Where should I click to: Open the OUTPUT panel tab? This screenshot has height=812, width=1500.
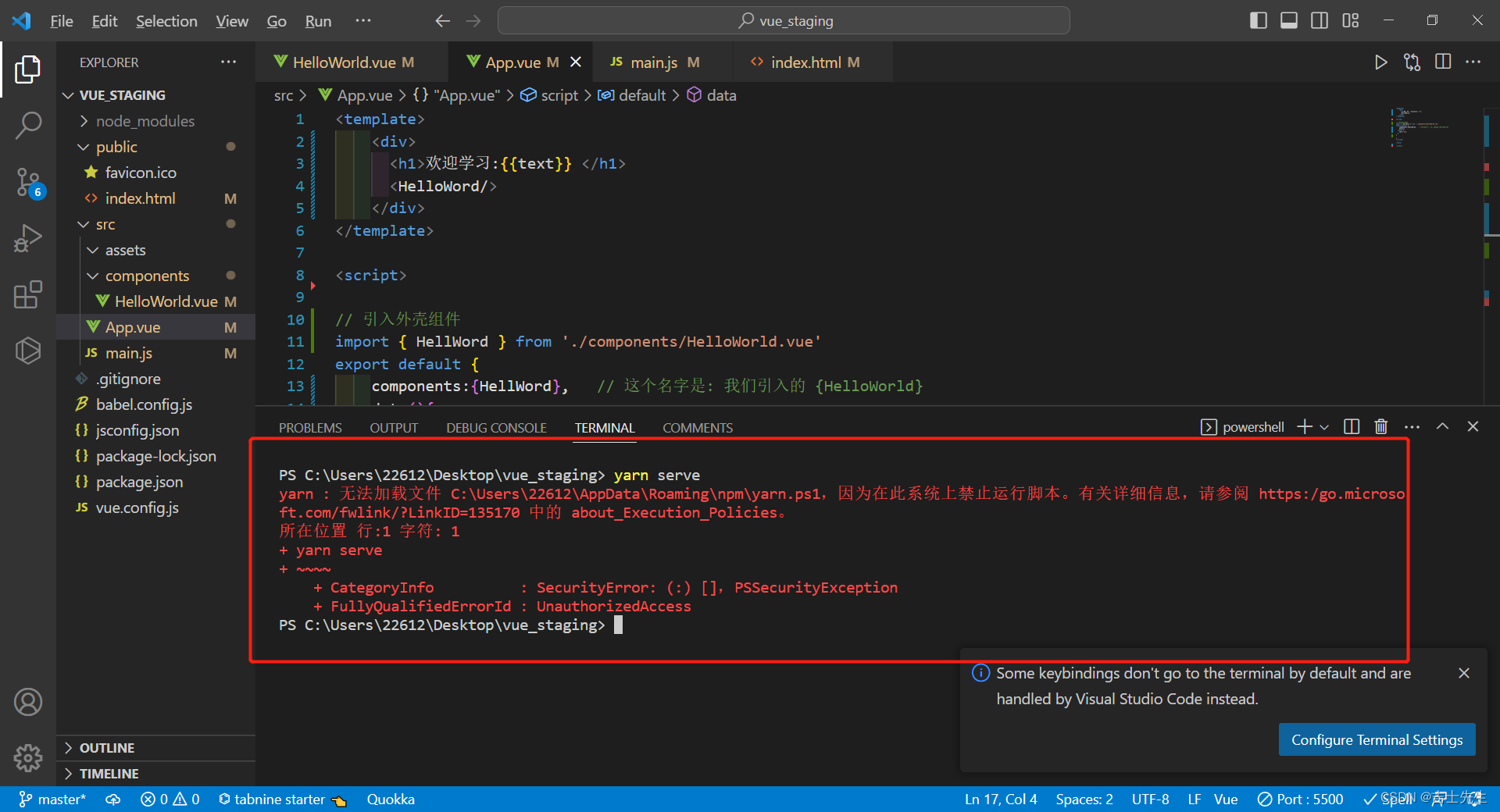[394, 428]
